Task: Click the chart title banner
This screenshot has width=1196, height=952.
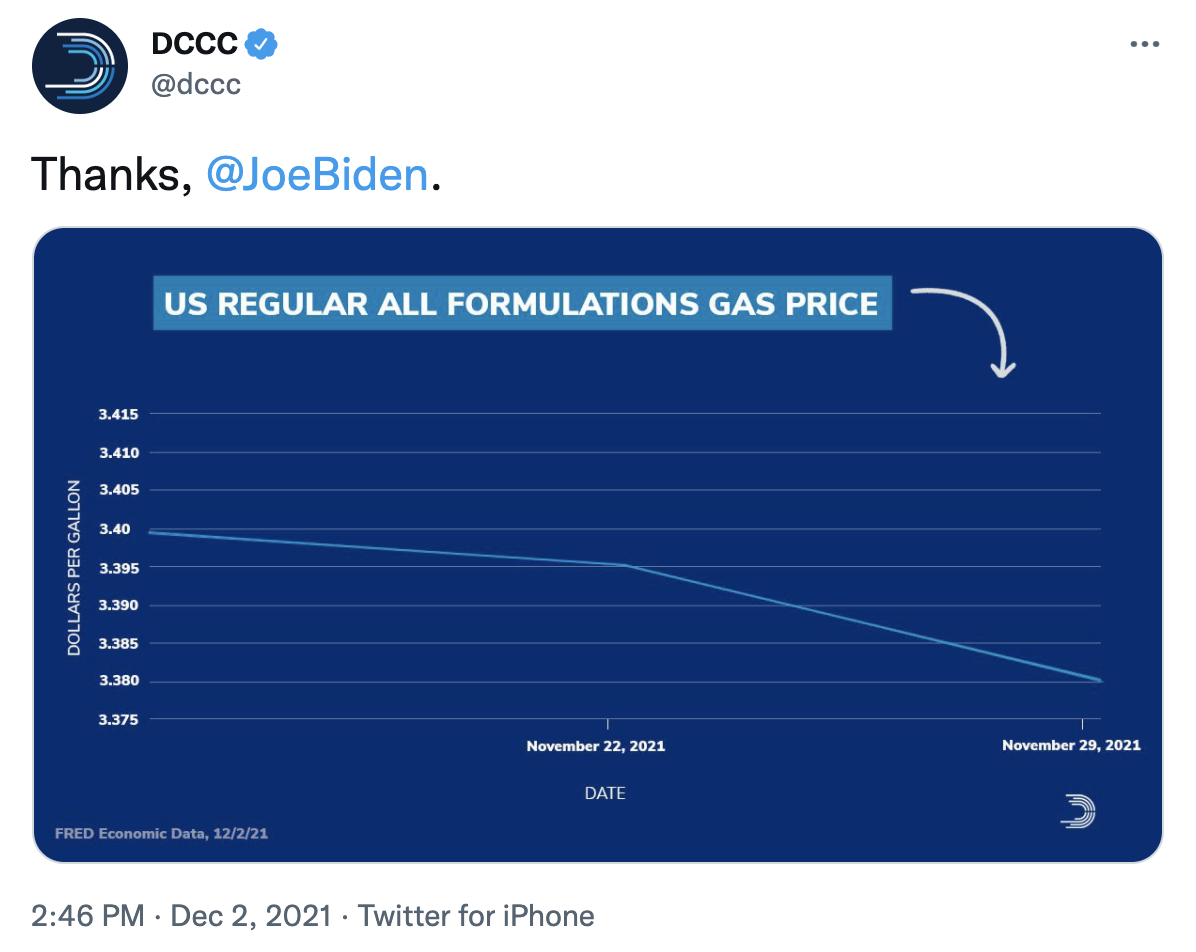Action: [x=522, y=303]
